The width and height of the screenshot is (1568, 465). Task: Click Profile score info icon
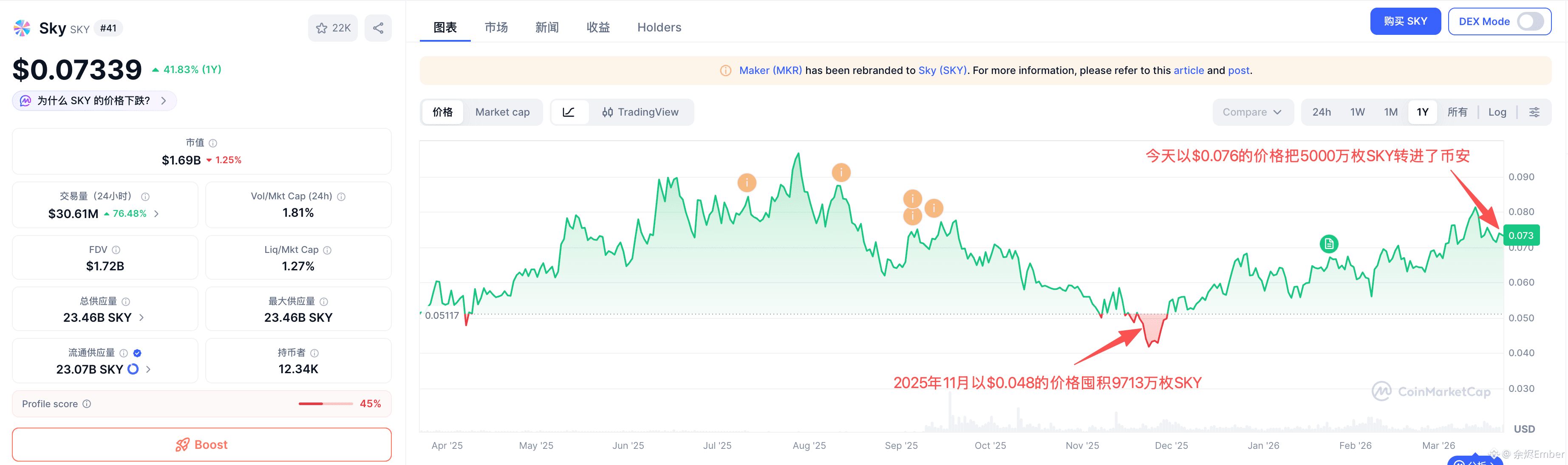pos(87,404)
